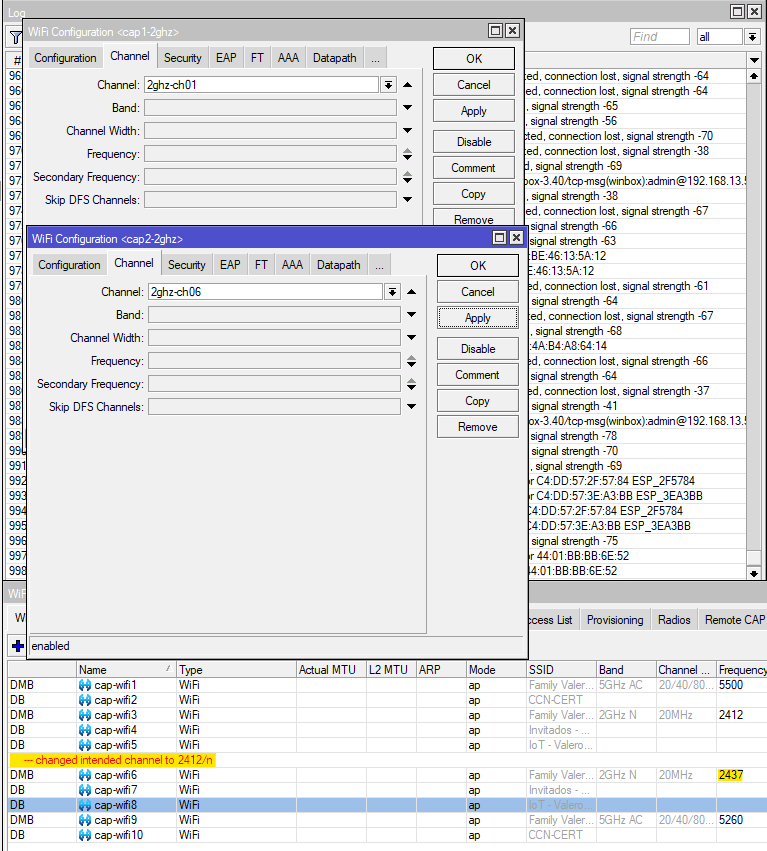Open Channel dropdown in cap1-2ghz window

tap(388, 85)
